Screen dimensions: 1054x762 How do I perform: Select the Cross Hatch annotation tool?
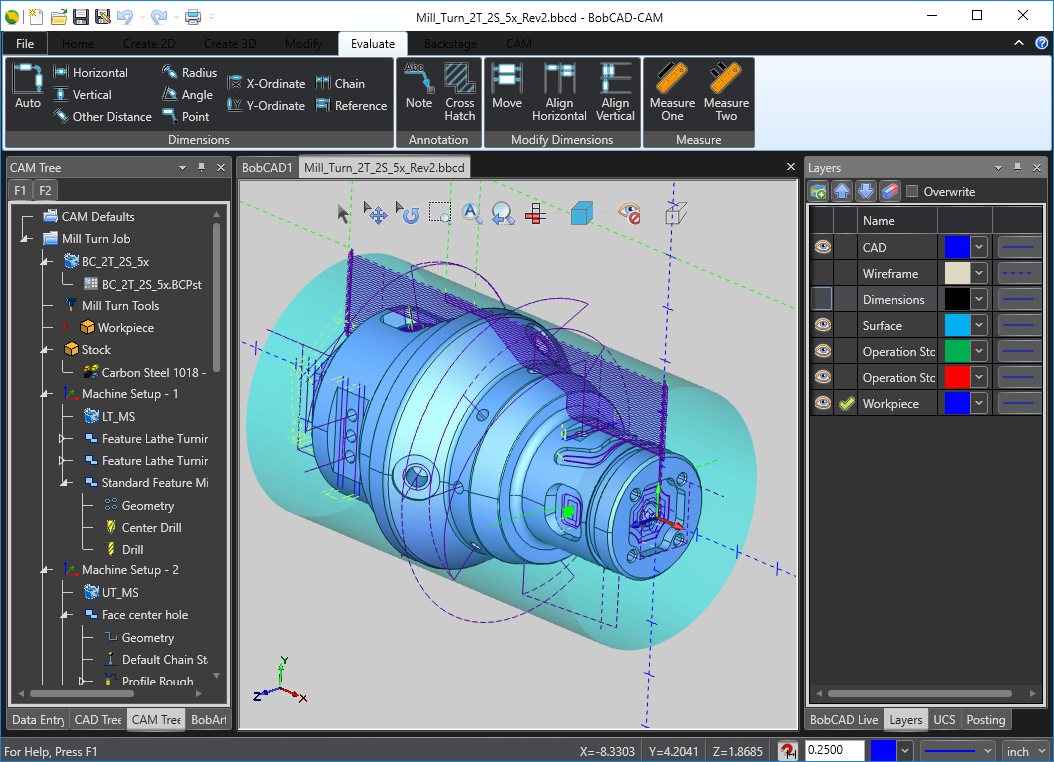point(460,90)
